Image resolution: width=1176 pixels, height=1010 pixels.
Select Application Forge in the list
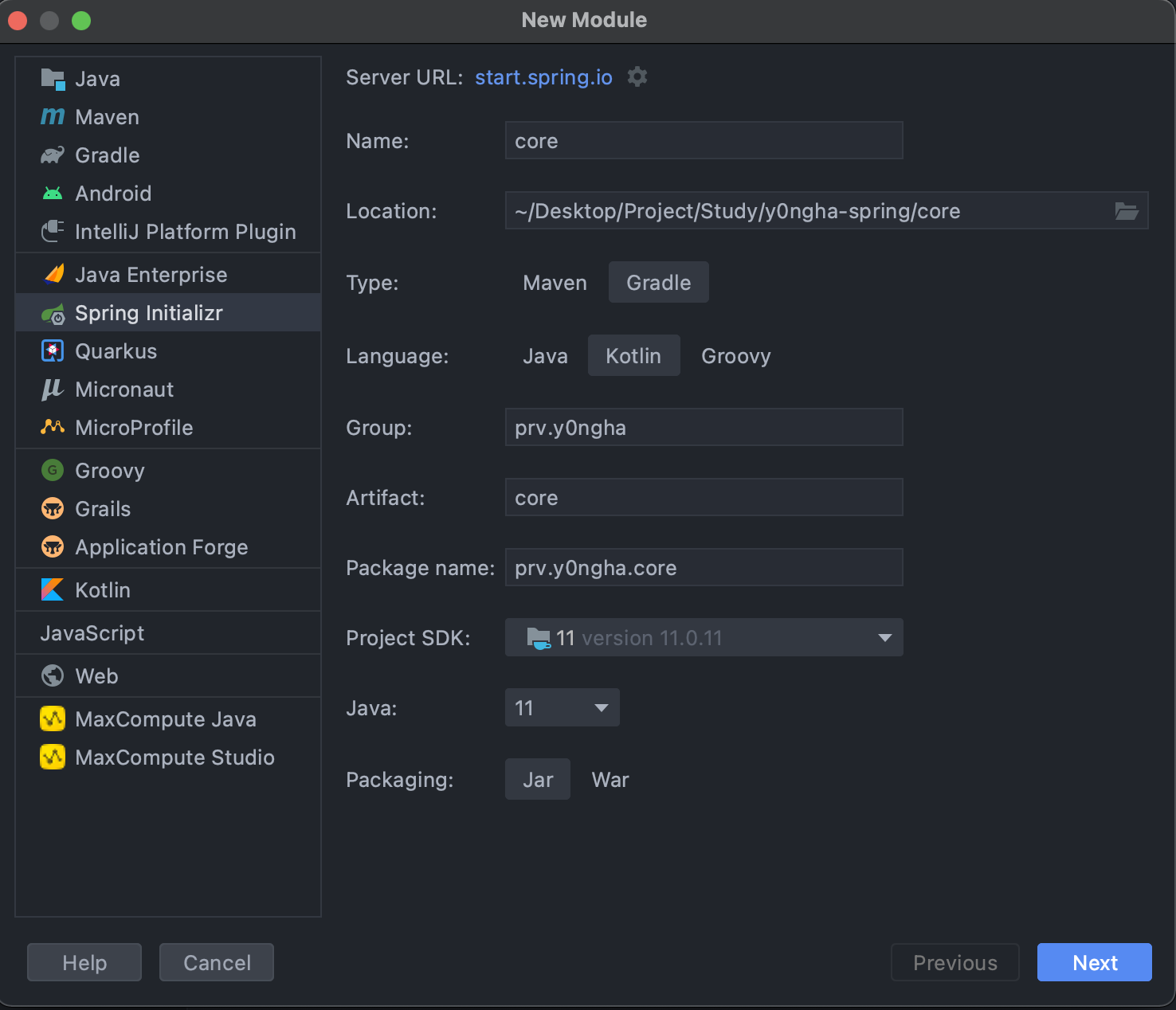coord(168,547)
